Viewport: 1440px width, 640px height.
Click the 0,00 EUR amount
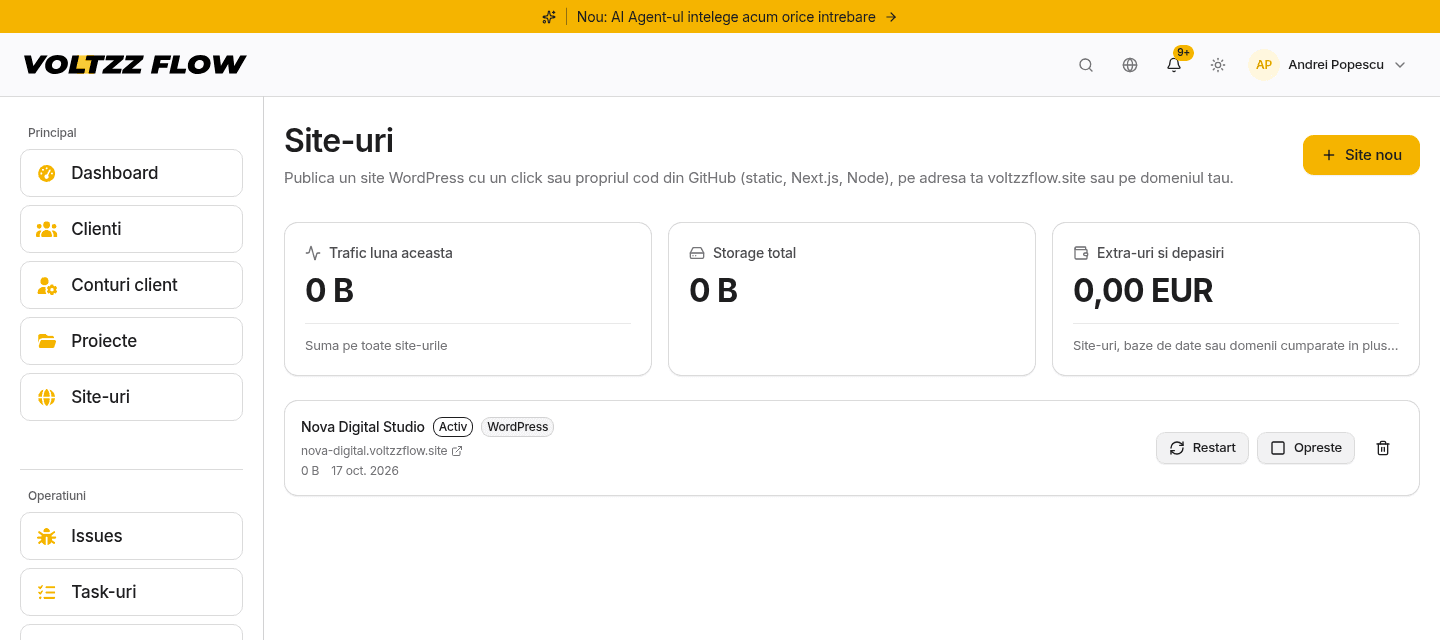pos(1143,291)
